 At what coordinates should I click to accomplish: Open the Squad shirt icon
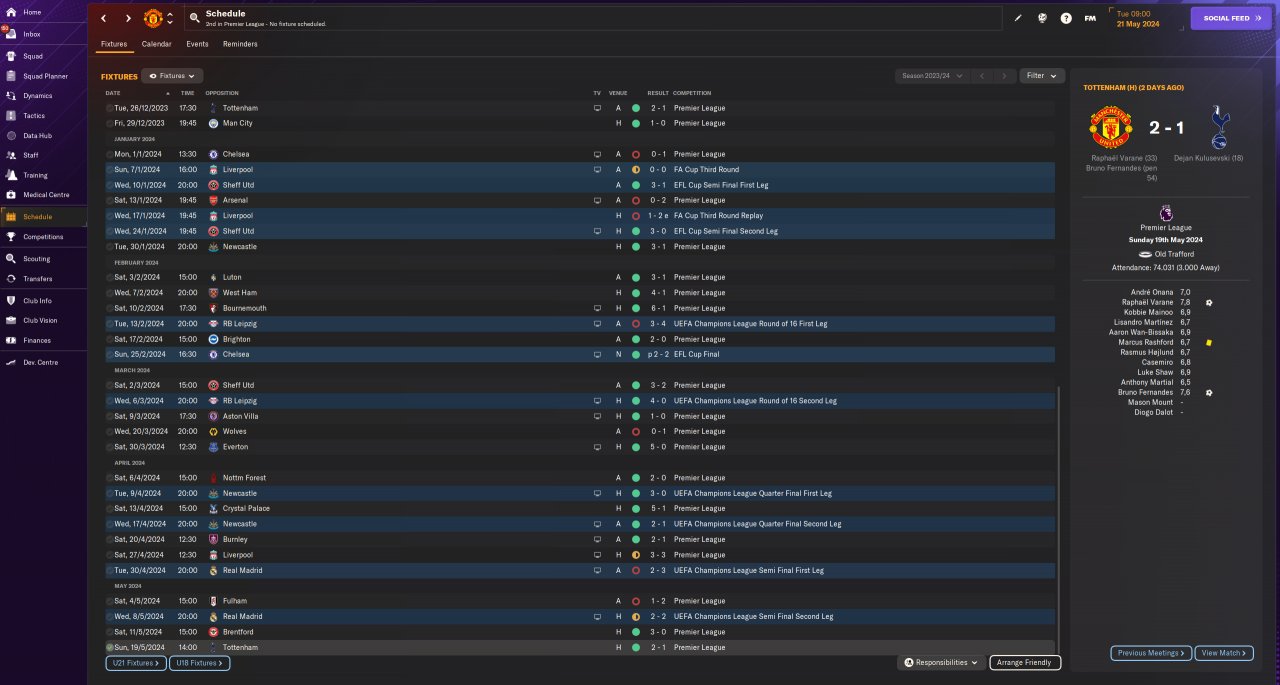pos(11,56)
